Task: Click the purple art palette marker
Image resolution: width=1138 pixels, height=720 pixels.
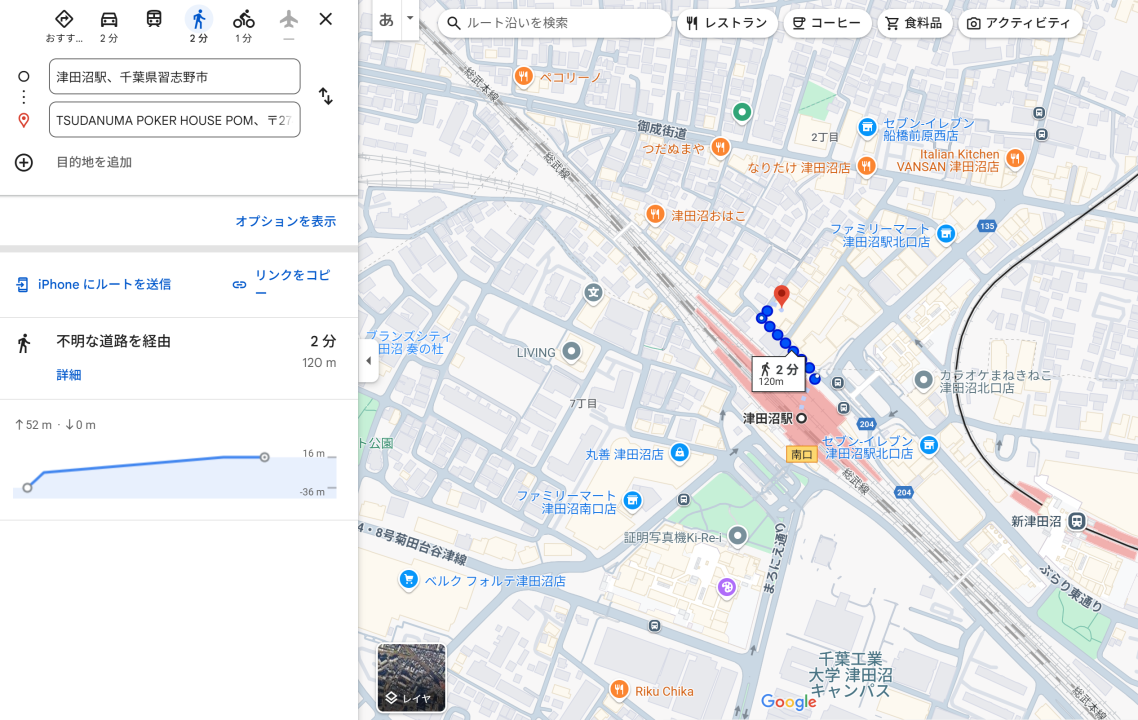Action: point(726,587)
